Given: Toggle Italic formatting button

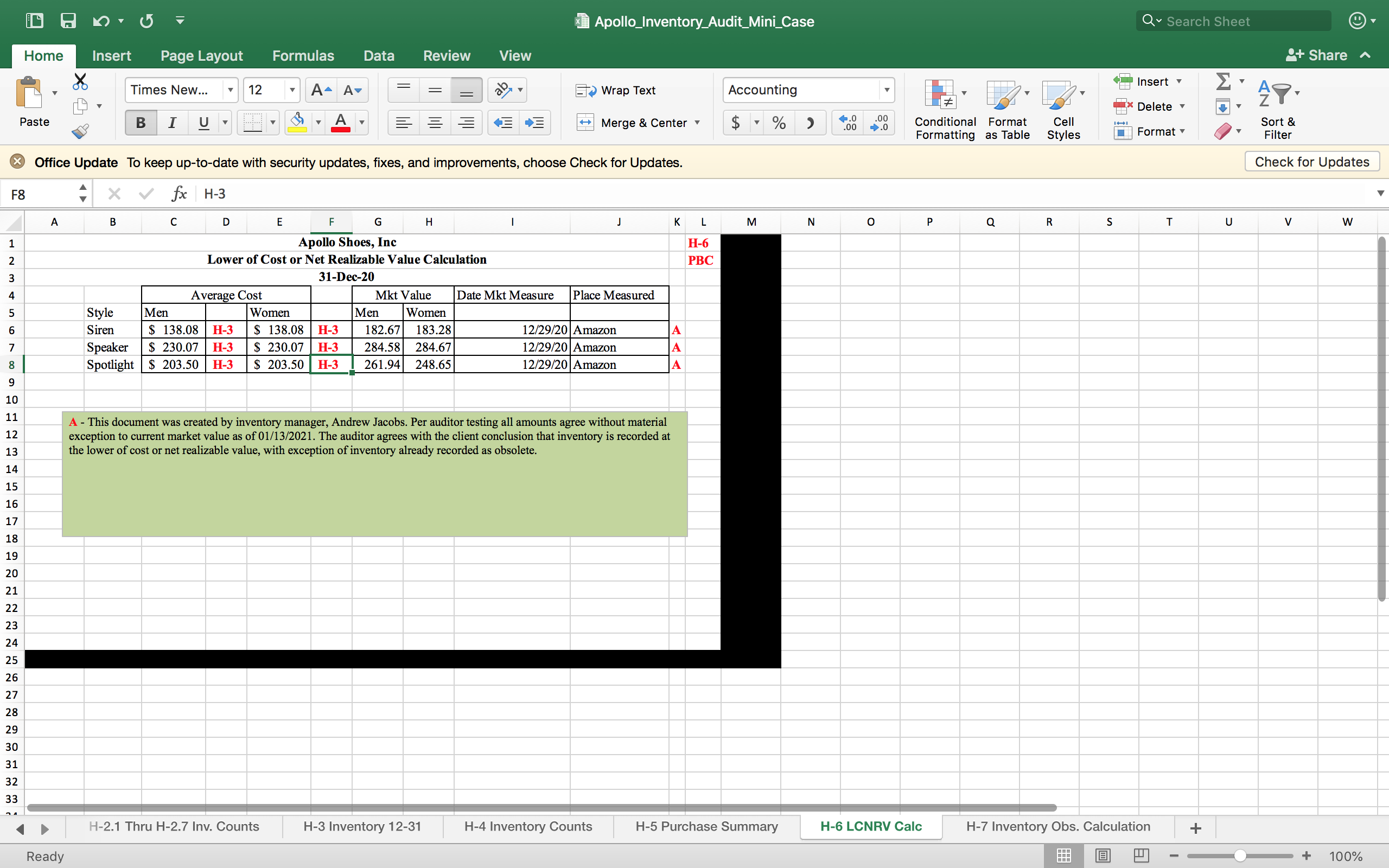Looking at the screenshot, I should [171, 123].
